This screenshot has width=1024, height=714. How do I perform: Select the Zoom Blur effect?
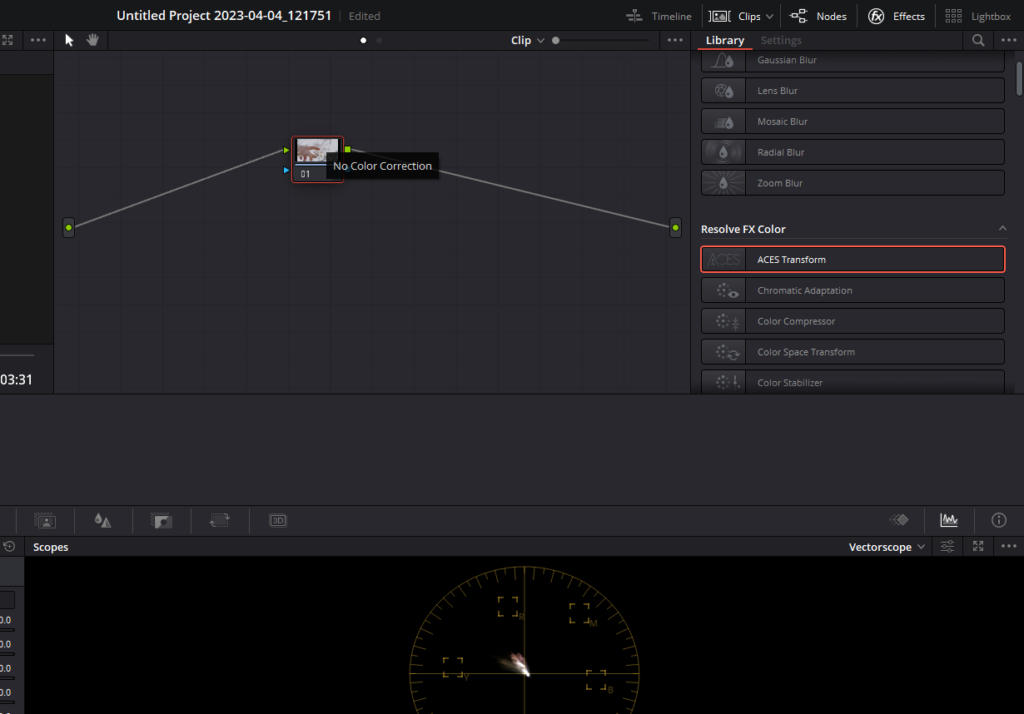coord(852,183)
